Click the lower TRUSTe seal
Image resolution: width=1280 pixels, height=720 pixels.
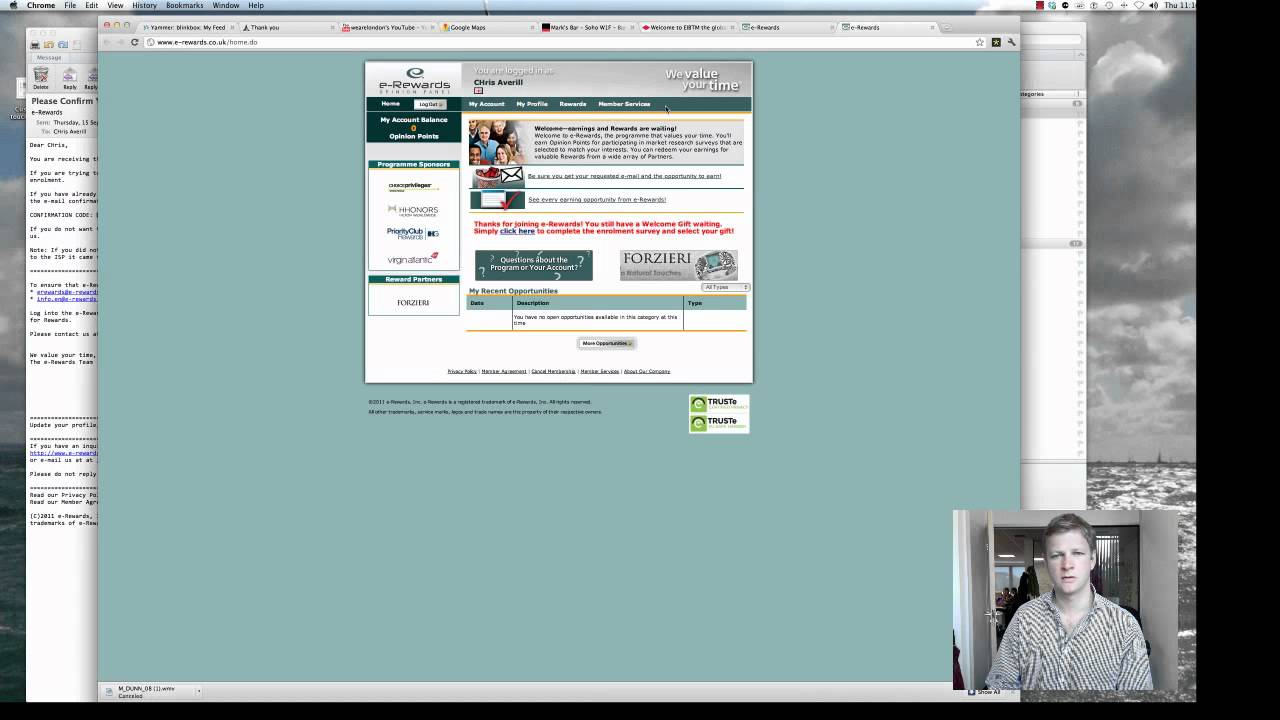coord(718,423)
